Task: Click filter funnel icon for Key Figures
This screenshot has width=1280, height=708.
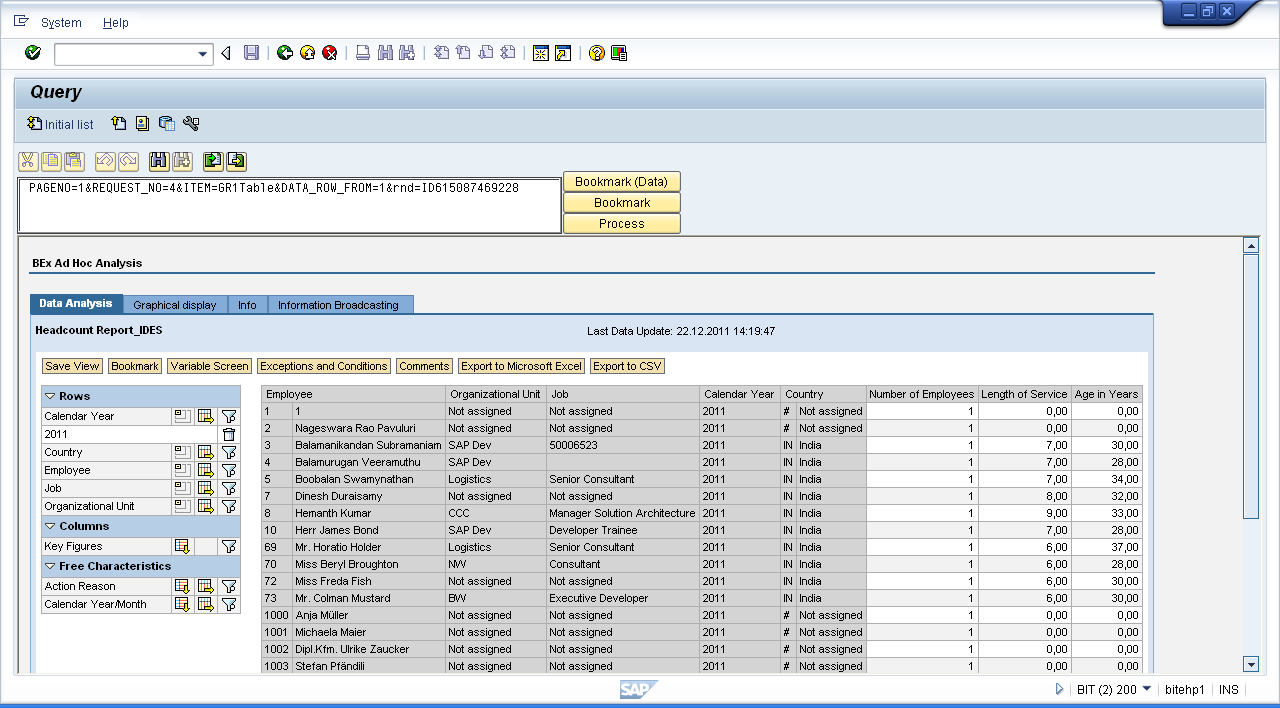Action: click(229, 546)
